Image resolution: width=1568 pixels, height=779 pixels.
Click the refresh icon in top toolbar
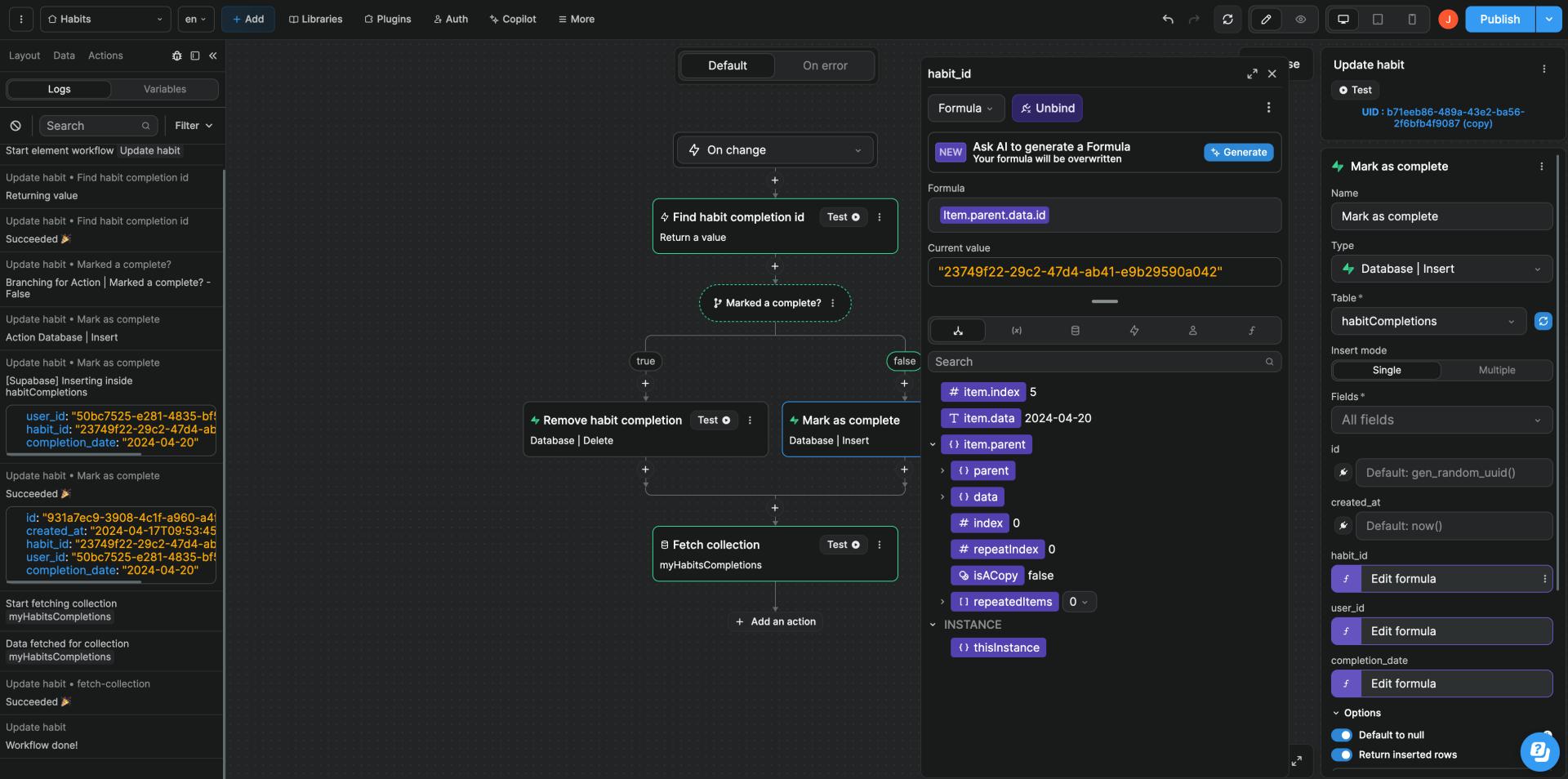pos(1227,19)
